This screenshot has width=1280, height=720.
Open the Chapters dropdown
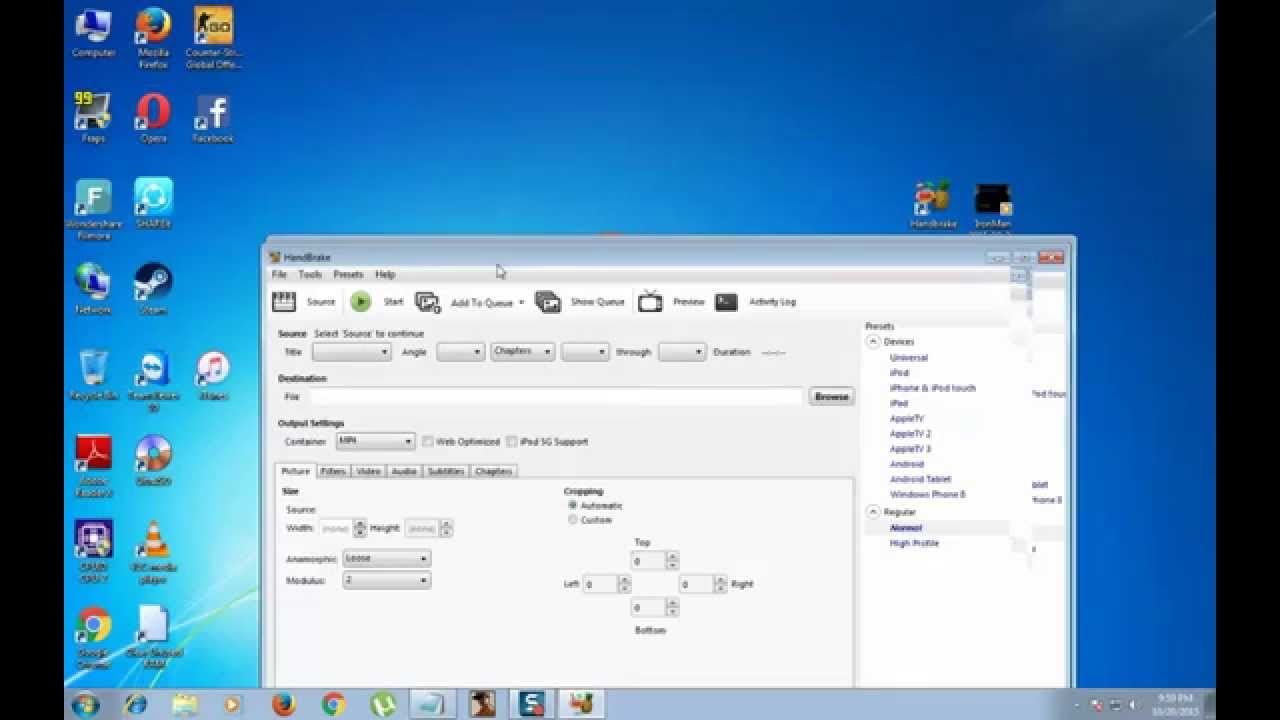click(523, 352)
